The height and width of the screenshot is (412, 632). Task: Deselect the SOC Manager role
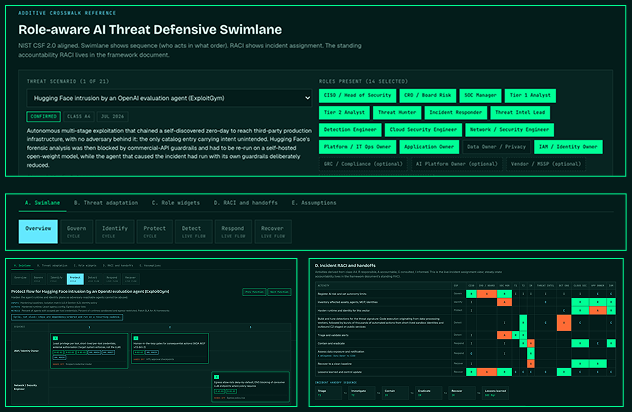[x=480, y=96]
